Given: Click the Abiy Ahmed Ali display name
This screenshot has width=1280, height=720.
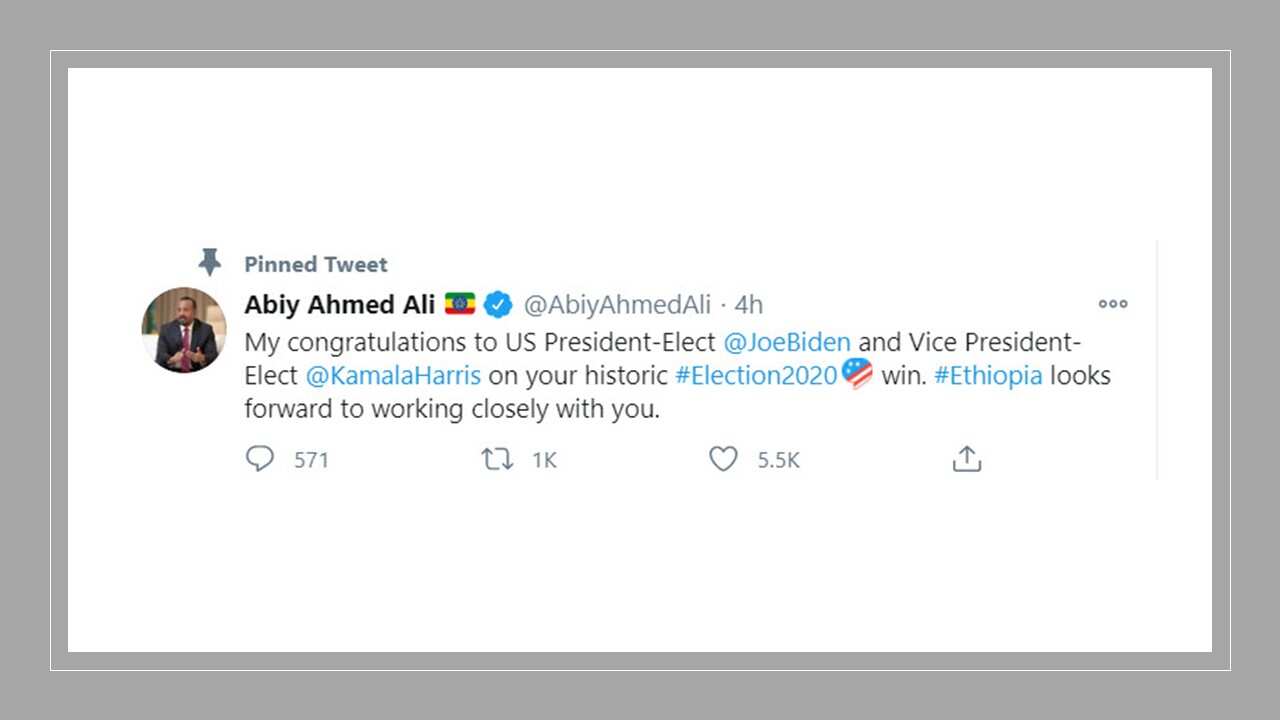Looking at the screenshot, I should tap(340, 304).
